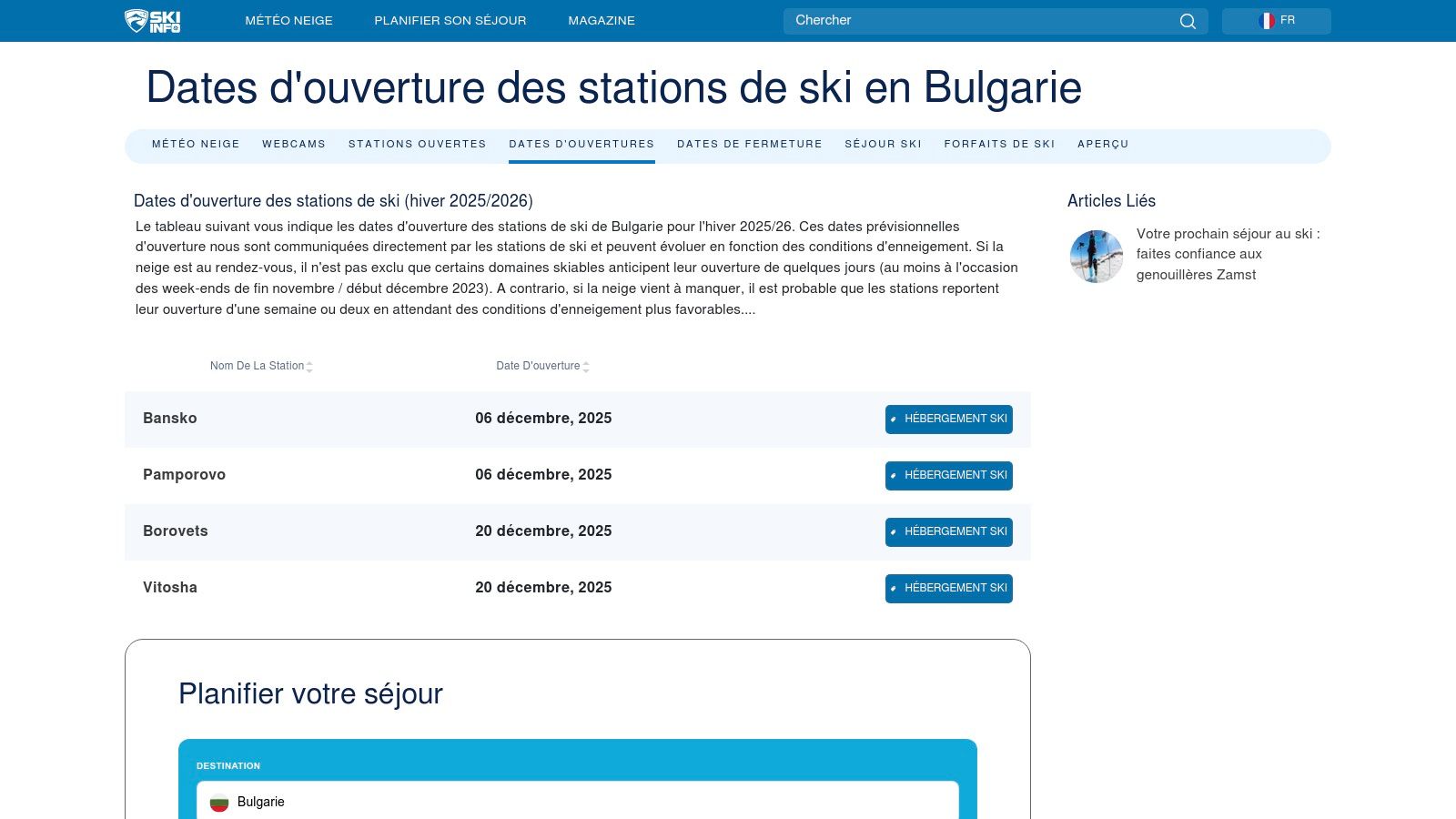This screenshot has width=1456, height=819.
Task: Click the French flag icon next to FR
Action: coord(1267,19)
